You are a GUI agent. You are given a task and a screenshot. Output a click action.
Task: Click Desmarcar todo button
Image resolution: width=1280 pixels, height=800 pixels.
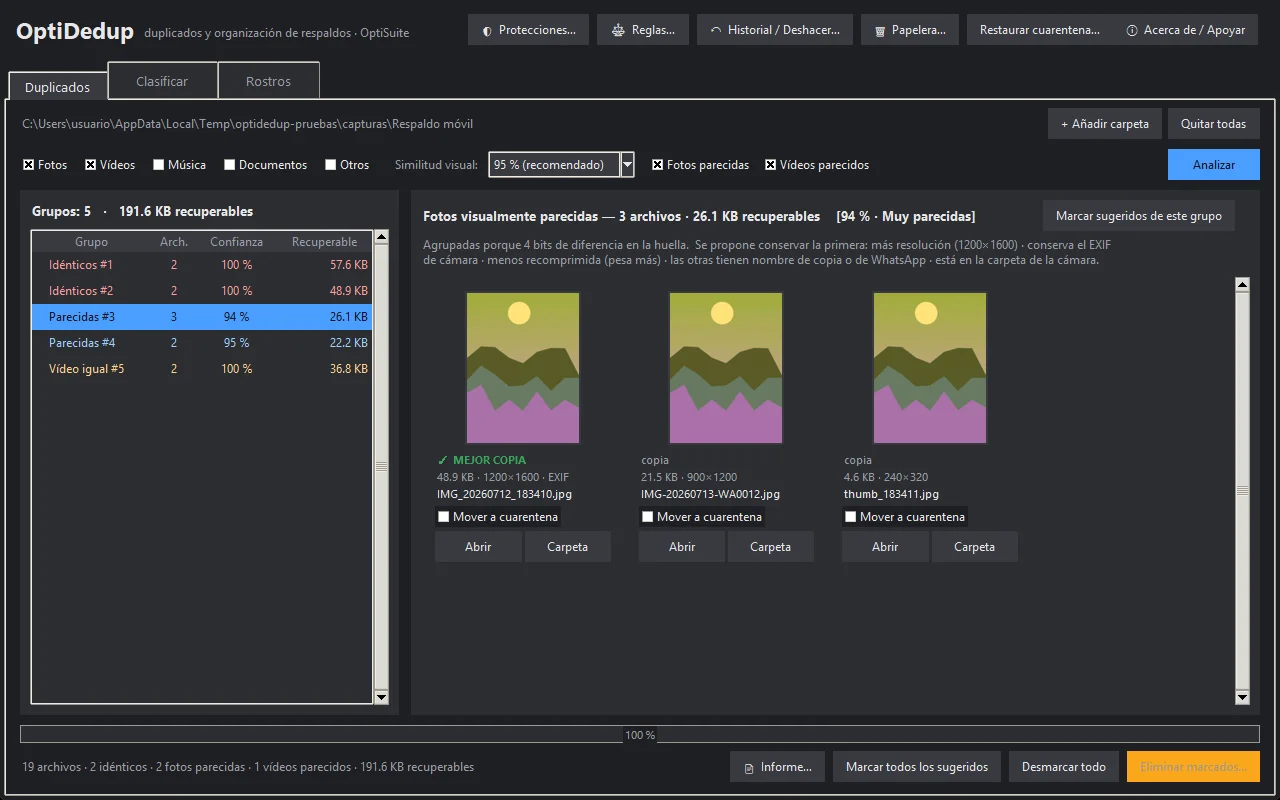[x=1064, y=767]
